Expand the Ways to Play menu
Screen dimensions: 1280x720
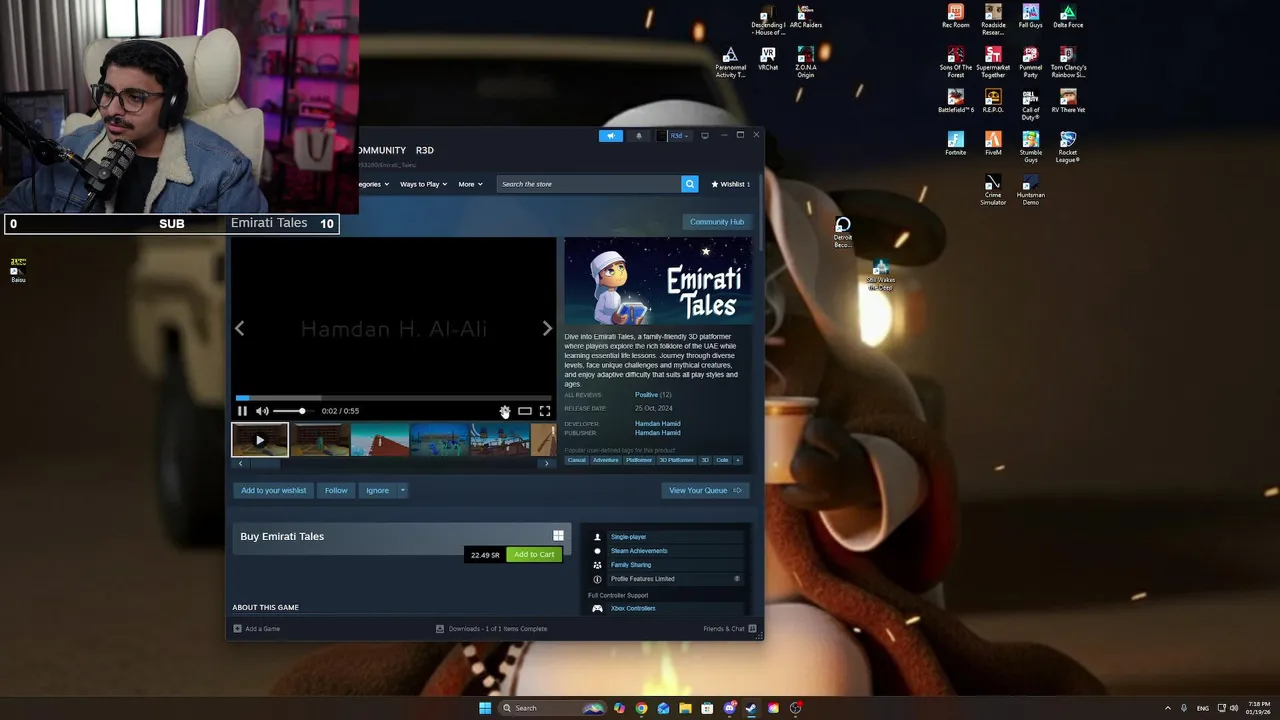tap(423, 184)
